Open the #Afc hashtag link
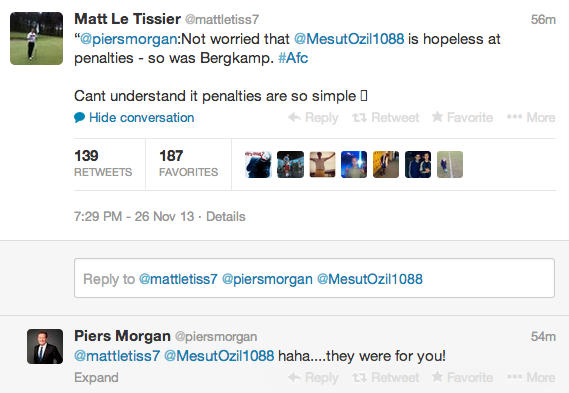The image size is (569, 393). tap(293, 58)
